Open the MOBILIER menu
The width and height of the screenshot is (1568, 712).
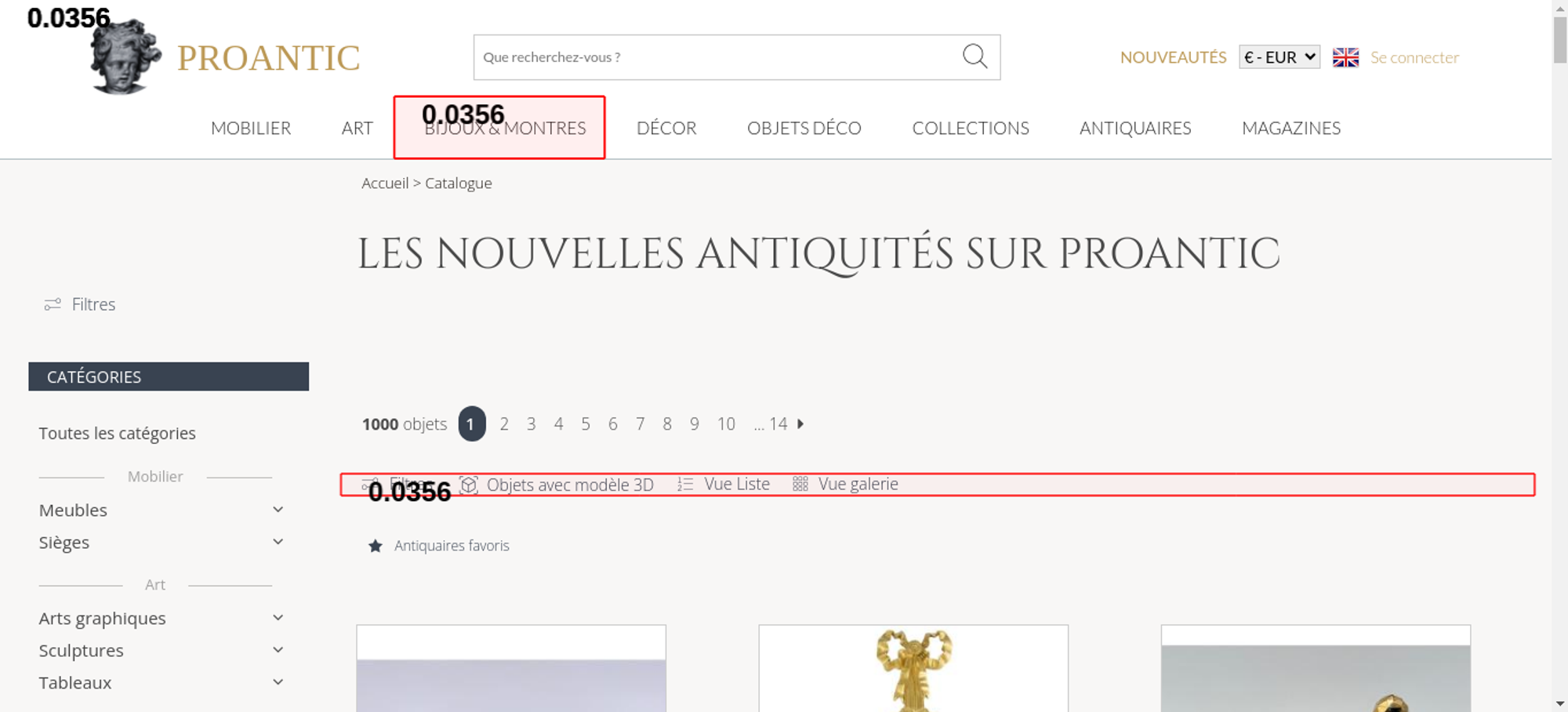pos(251,128)
